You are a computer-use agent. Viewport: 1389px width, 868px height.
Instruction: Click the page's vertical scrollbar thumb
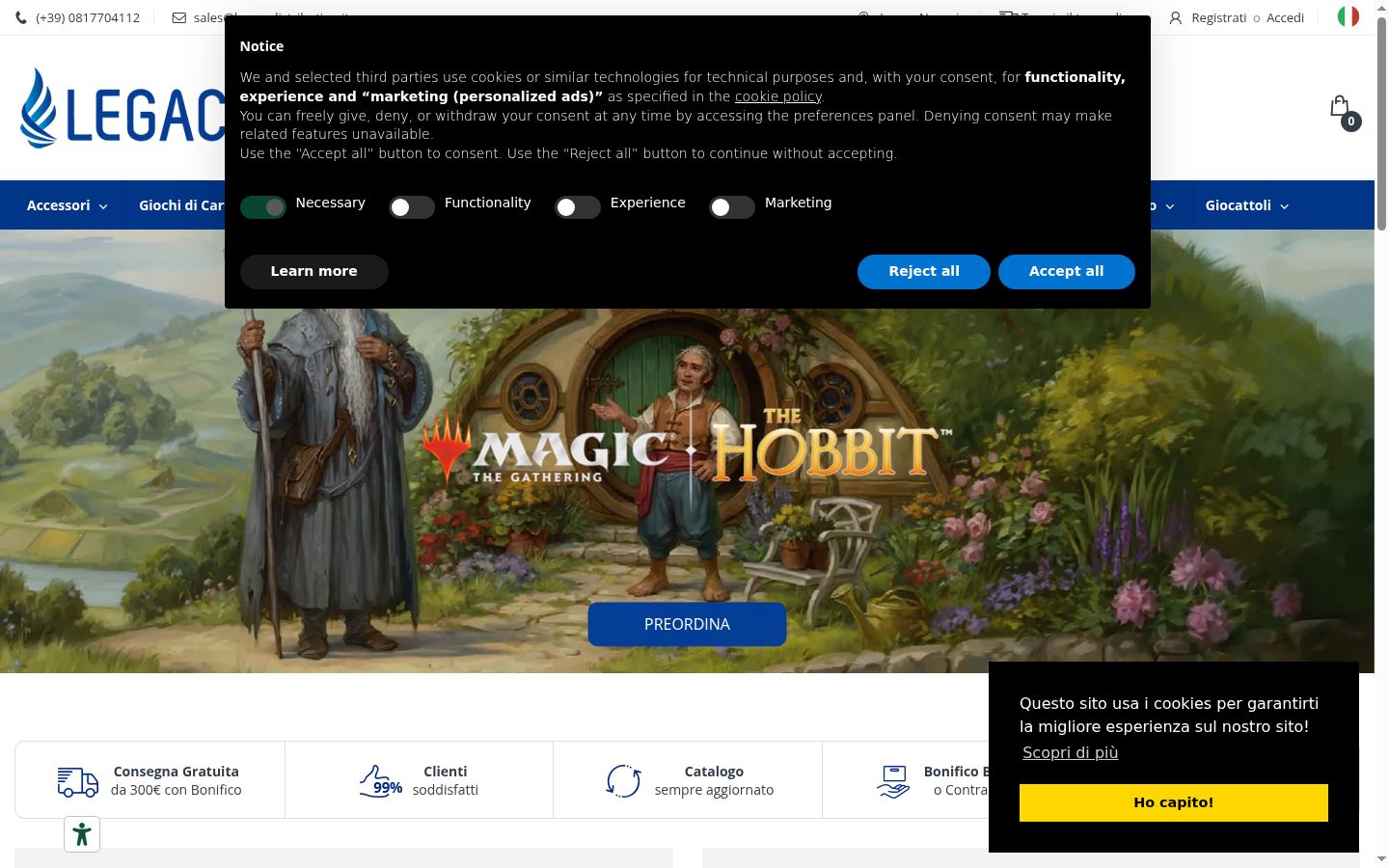pyautogui.click(x=1381, y=123)
